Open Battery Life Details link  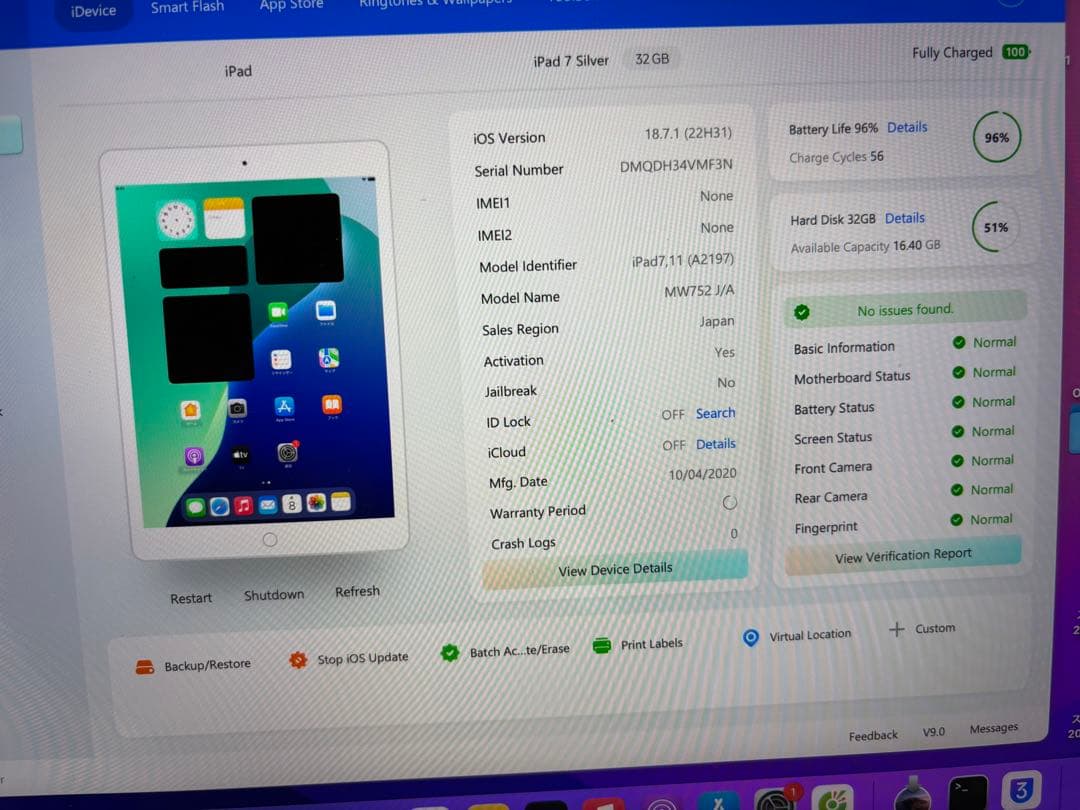[x=907, y=127]
